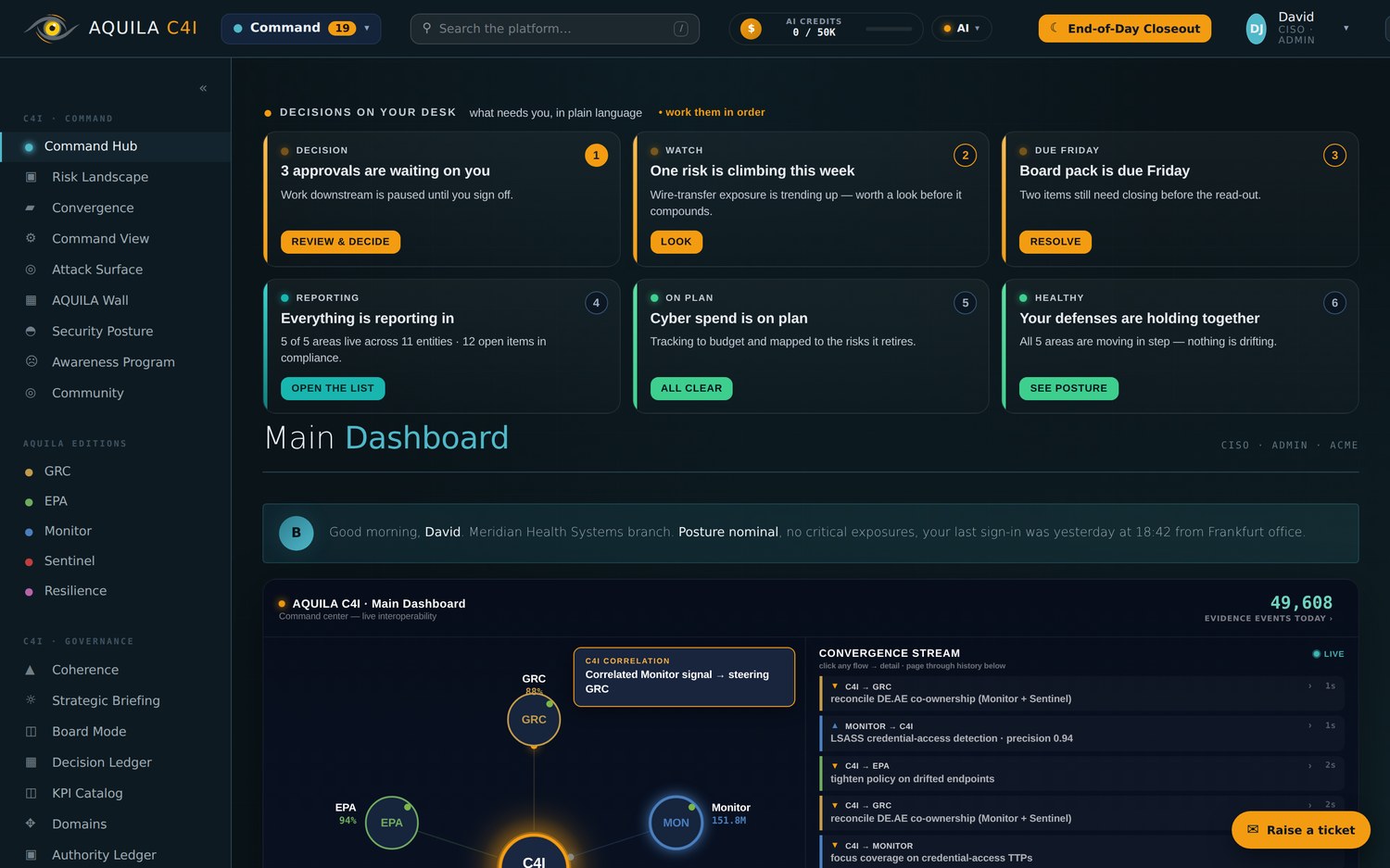Click the AQUILA eye logo icon
The height and width of the screenshot is (868, 1390).
(x=51, y=28)
